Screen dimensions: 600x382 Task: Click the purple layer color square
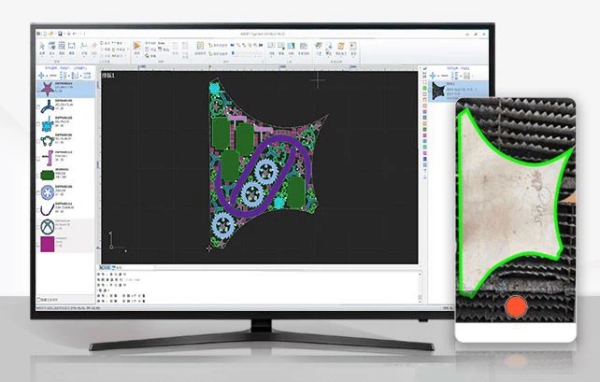(425, 153)
